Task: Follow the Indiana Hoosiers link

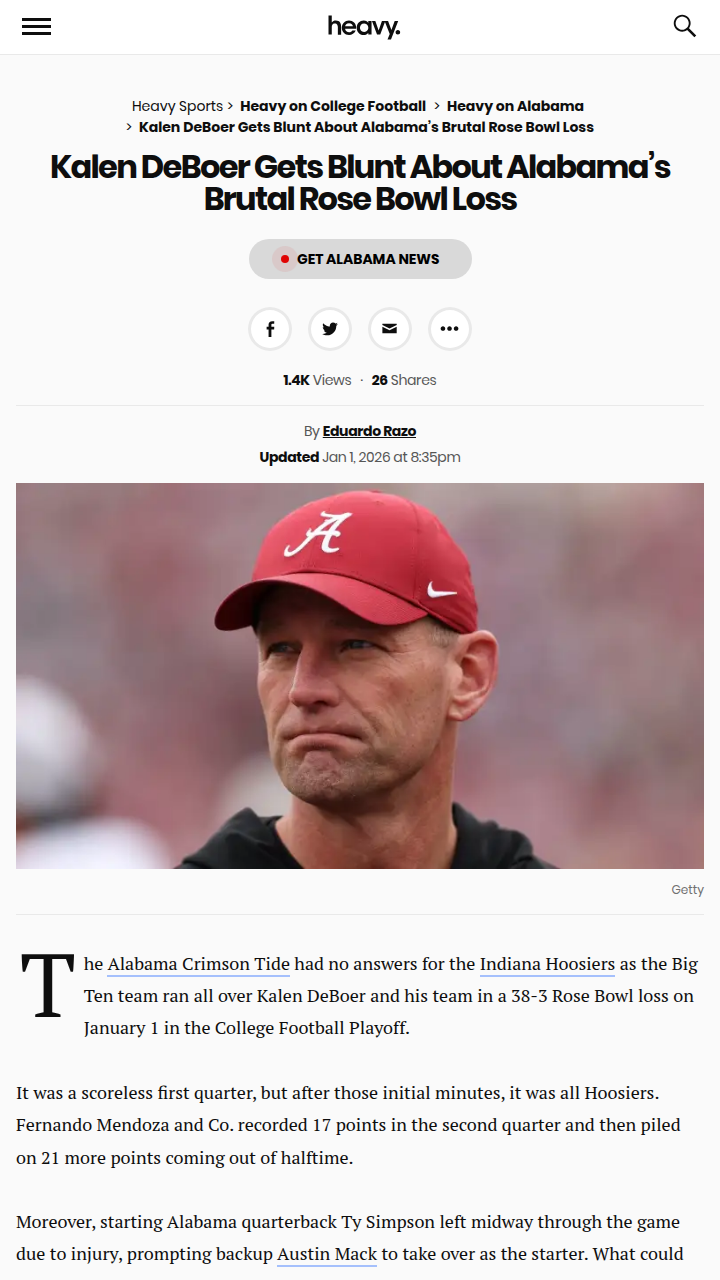Action: click(547, 965)
